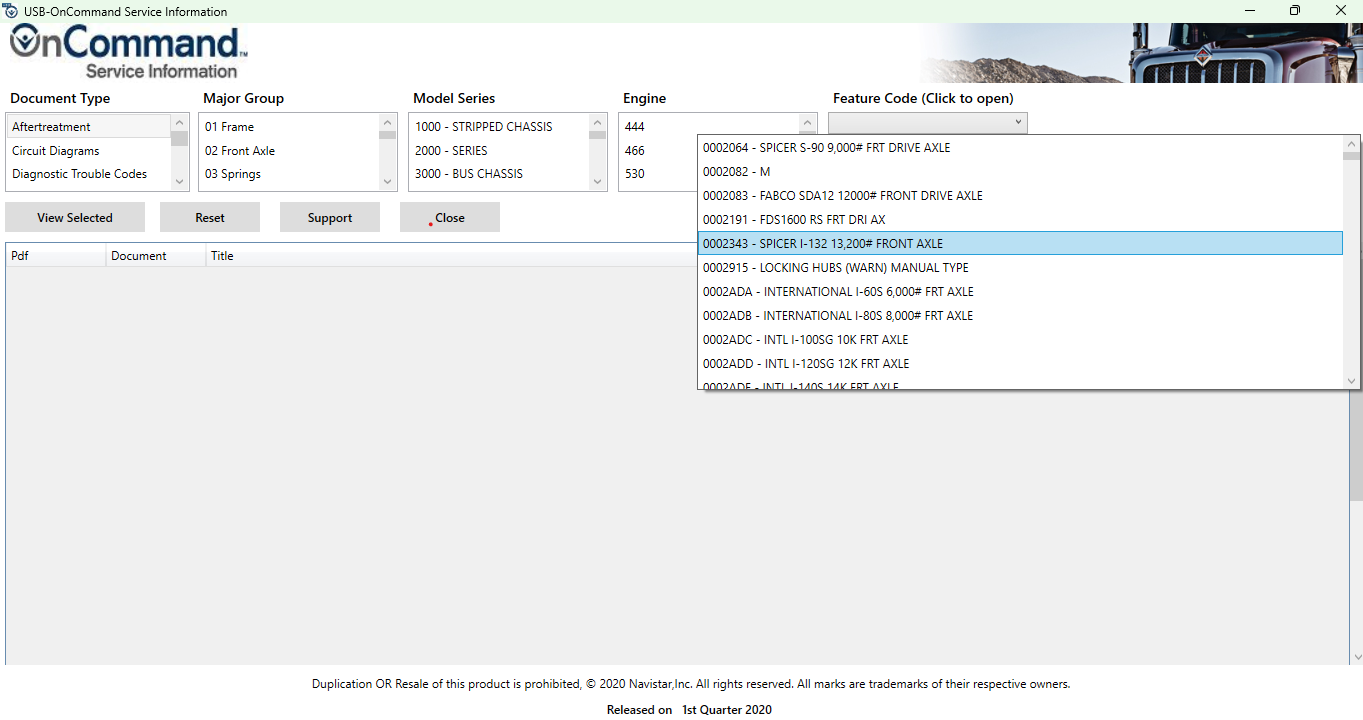Click the View Selected button
The width and height of the screenshot is (1363, 720).
(x=75, y=217)
